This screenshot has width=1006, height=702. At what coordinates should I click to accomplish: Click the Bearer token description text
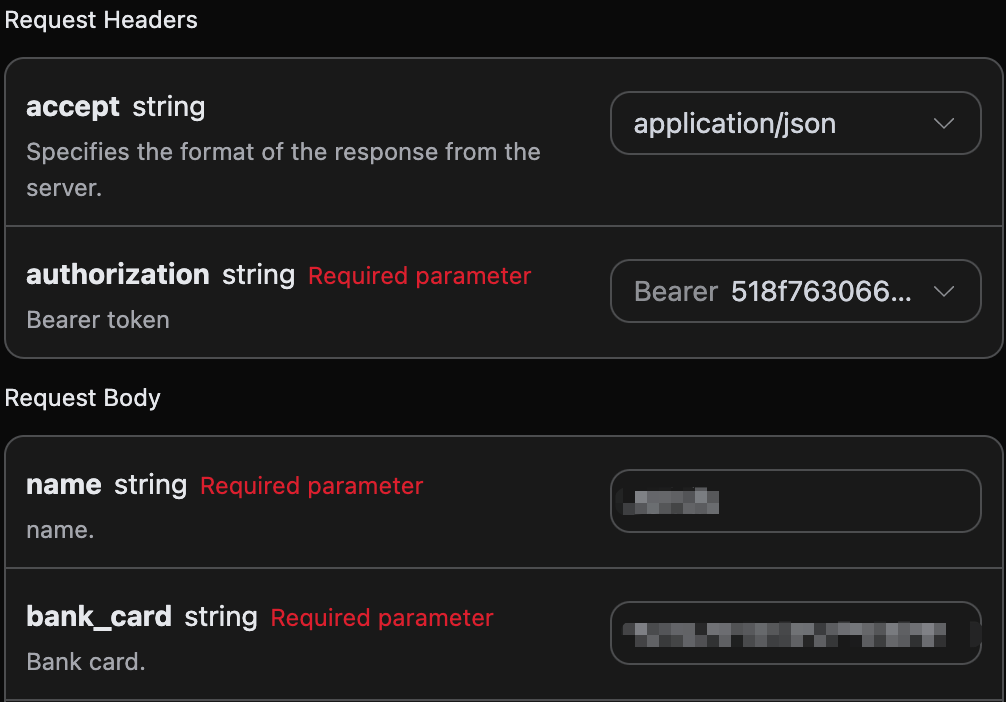point(98,320)
